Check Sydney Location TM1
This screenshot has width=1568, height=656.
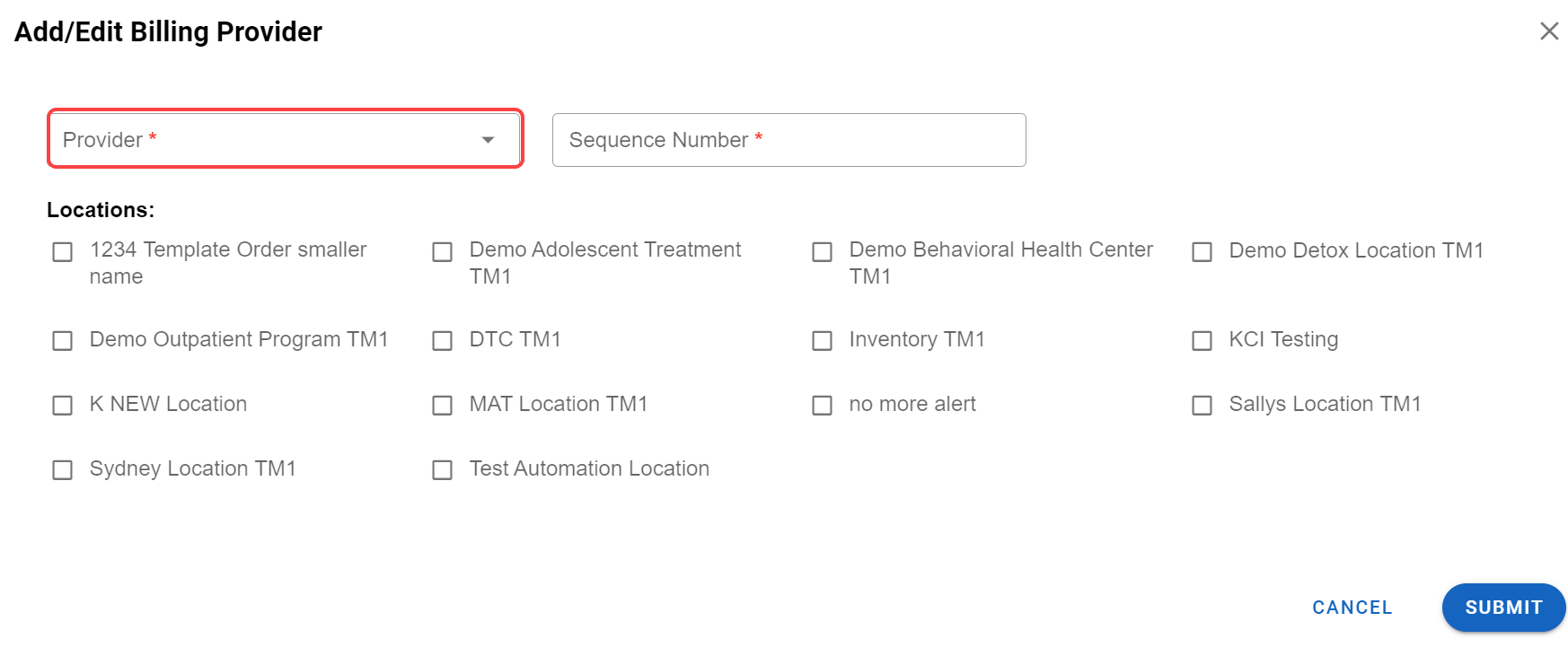pos(63,470)
